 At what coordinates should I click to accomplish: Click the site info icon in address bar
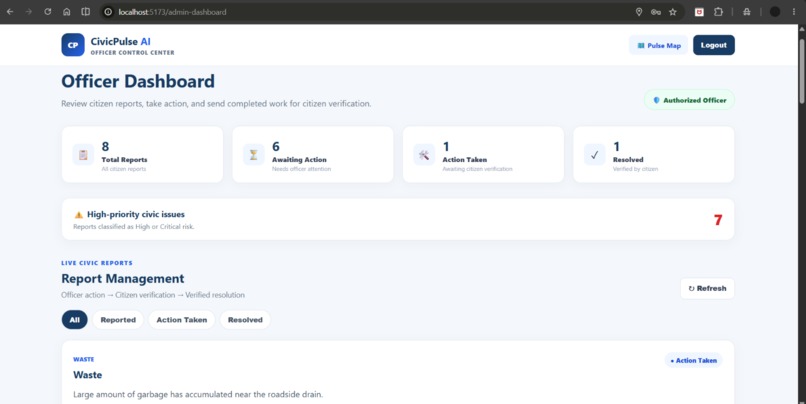point(108,12)
